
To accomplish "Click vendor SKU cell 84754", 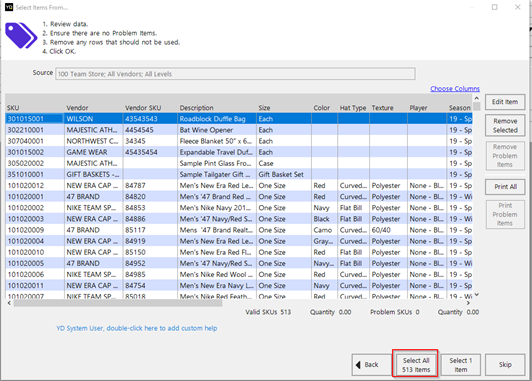I will click(150, 286).
